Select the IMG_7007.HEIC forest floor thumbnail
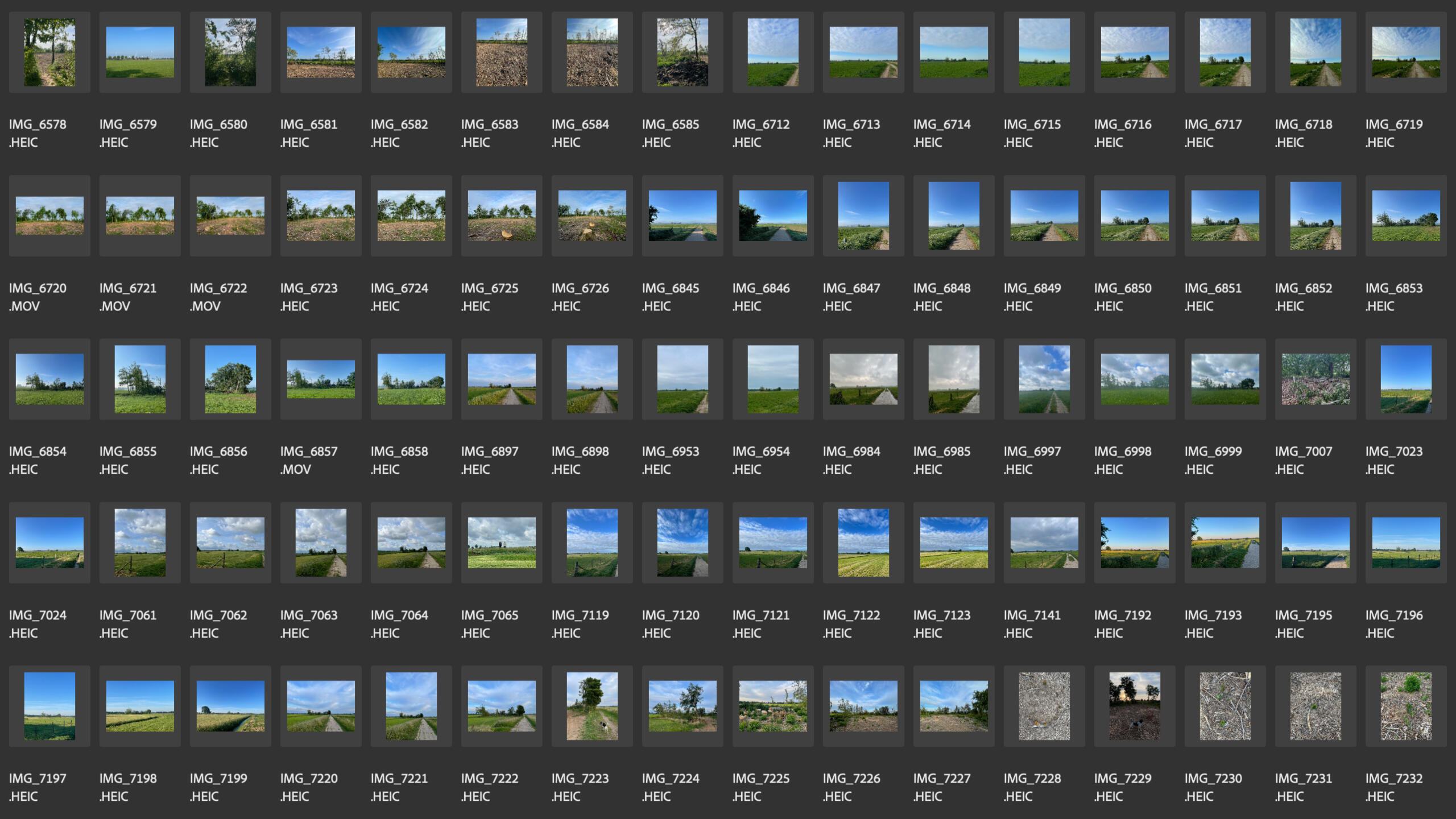1456x819 pixels. click(1315, 379)
